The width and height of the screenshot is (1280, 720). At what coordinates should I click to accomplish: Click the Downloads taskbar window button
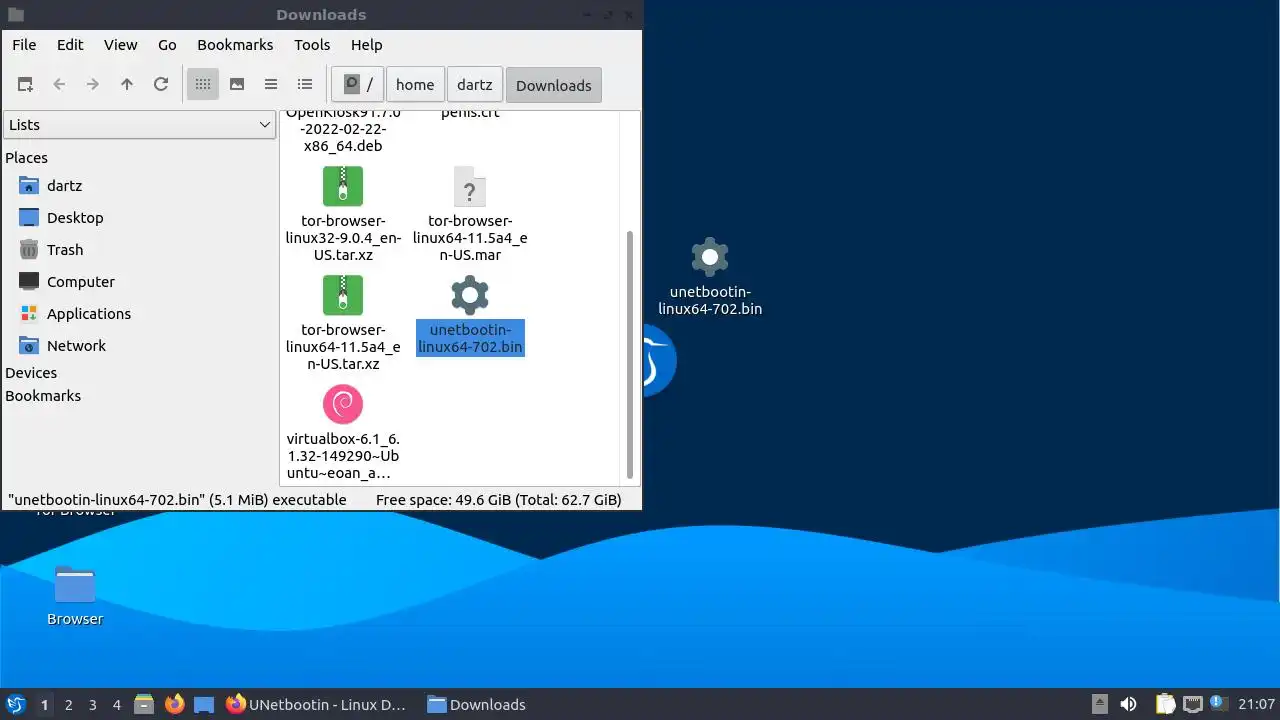click(476, 704)
